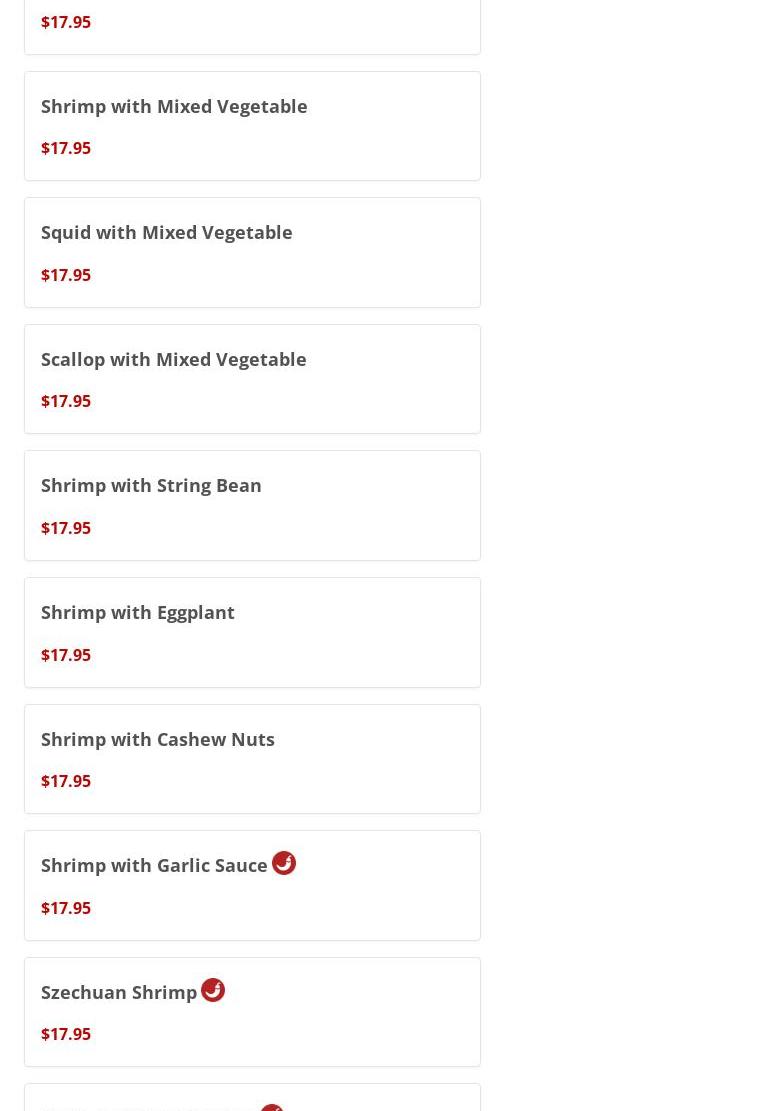The height and width of the screenshot is (1111, 770).
Task: Select the Szechuan Shrimp dish name
Action: [119, 992]
